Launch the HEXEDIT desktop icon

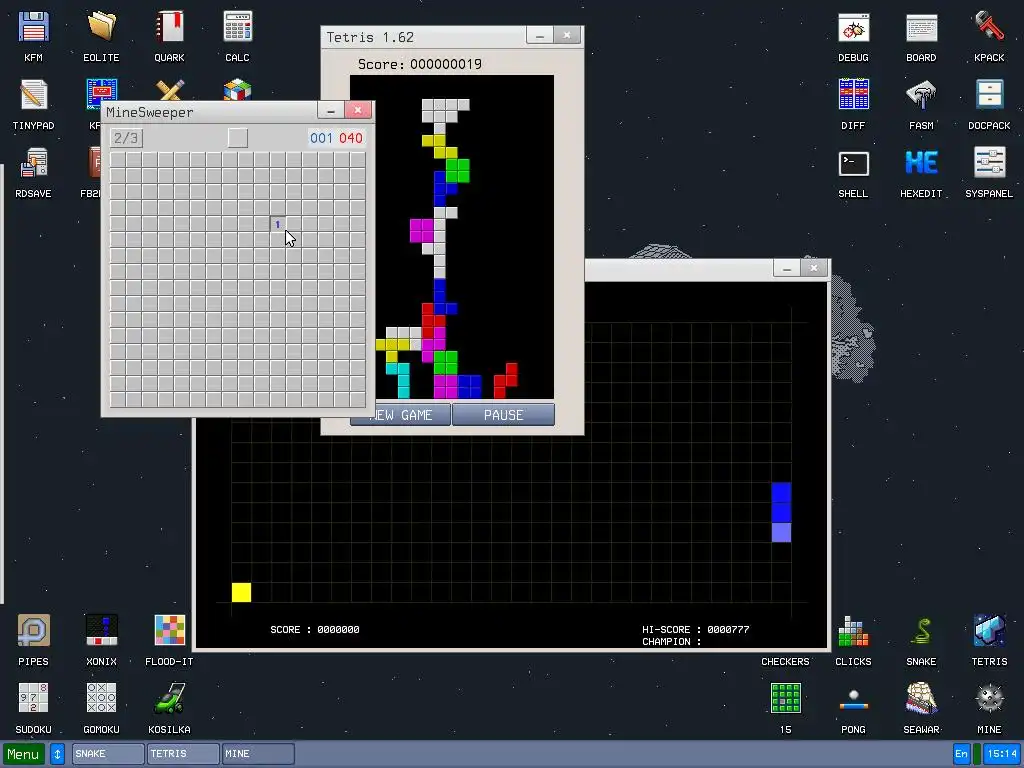pos(921,172)
